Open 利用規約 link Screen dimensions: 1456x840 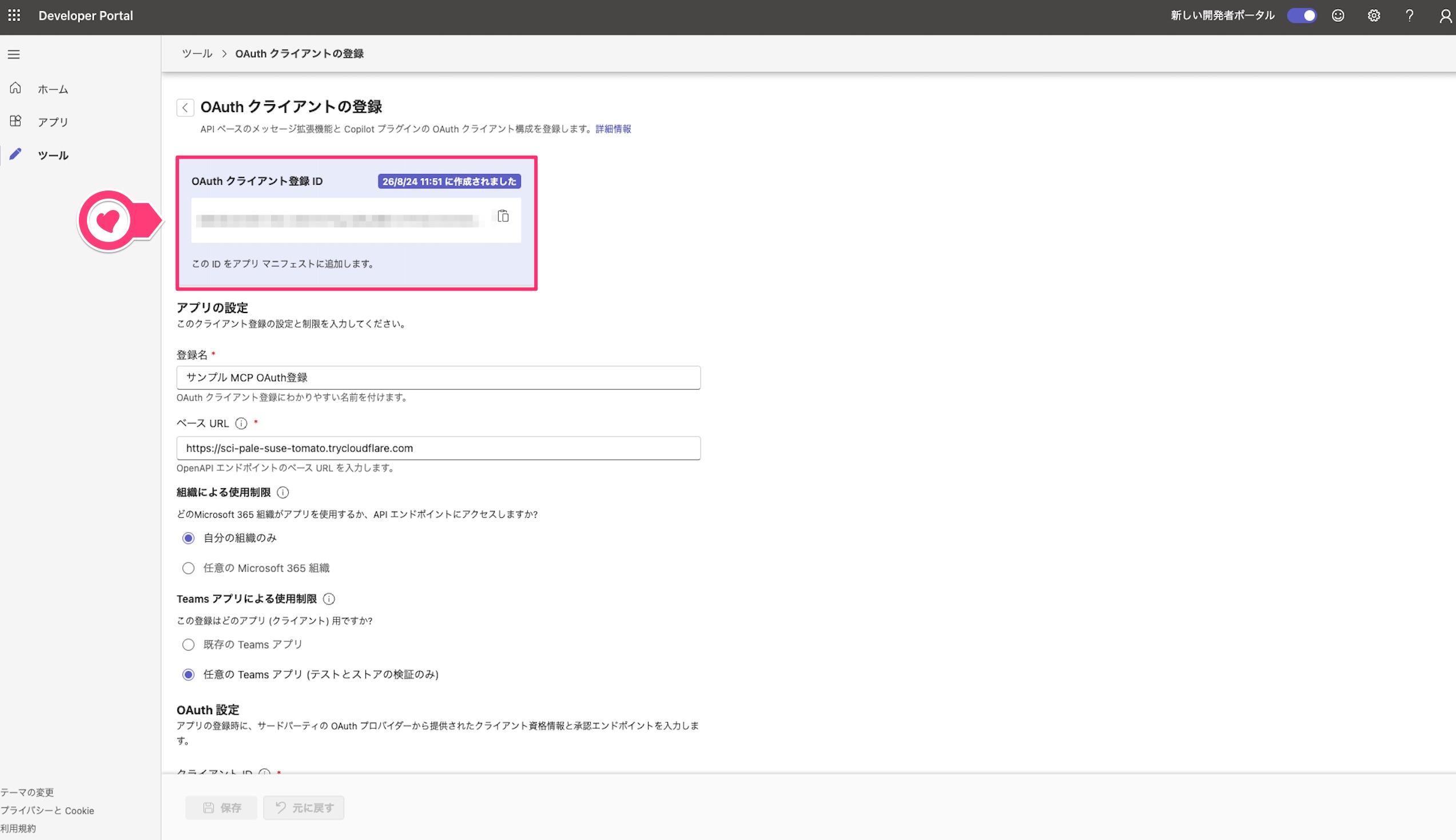pyautogui.click(x=18, y=828)
